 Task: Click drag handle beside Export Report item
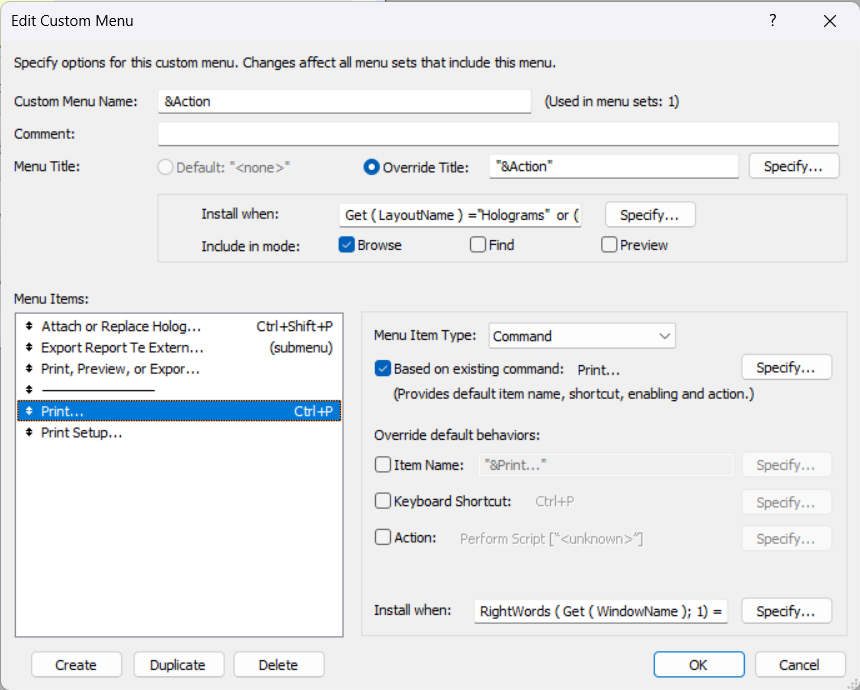coord(30,348)
